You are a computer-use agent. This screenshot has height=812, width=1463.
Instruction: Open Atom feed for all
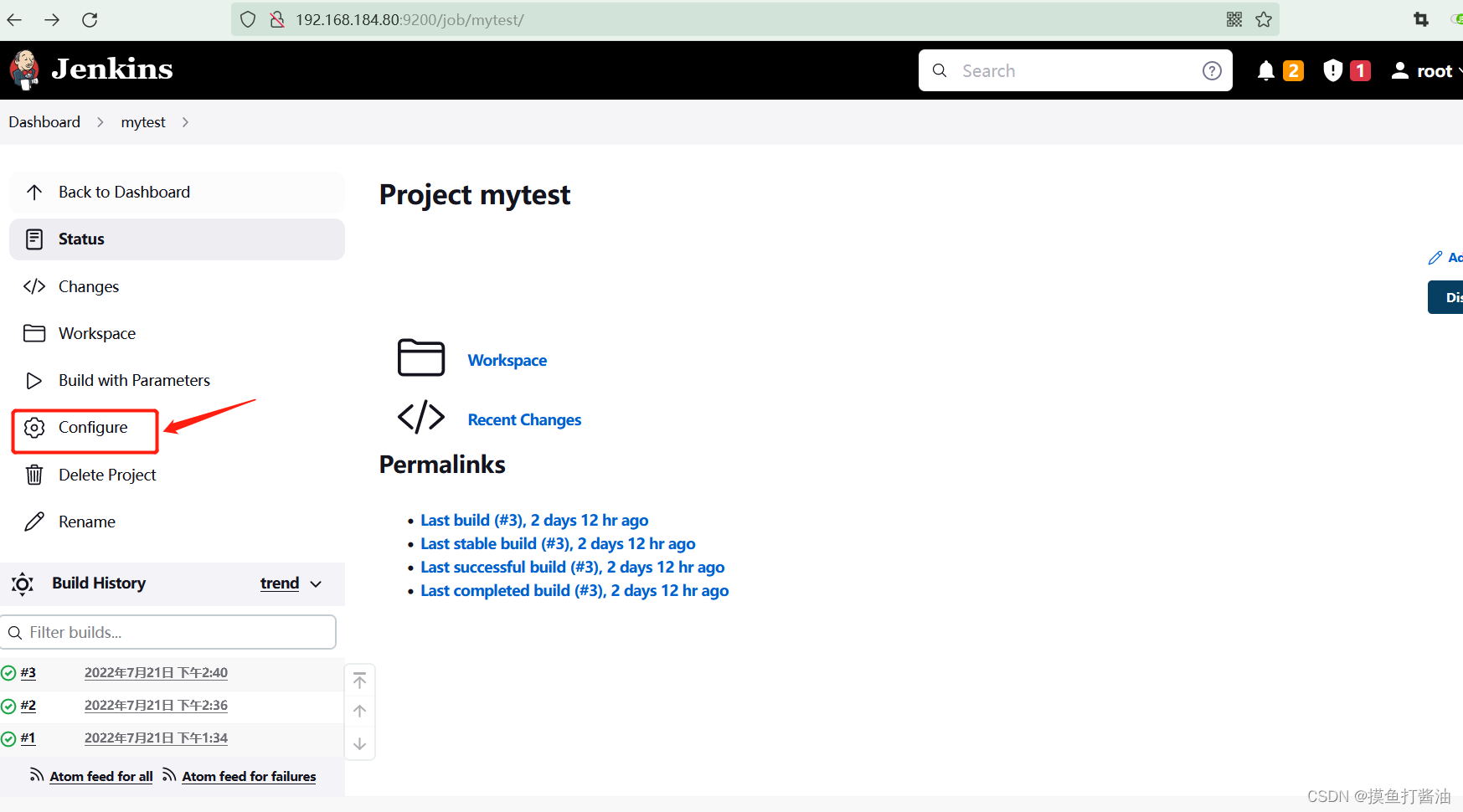point(101,776)
